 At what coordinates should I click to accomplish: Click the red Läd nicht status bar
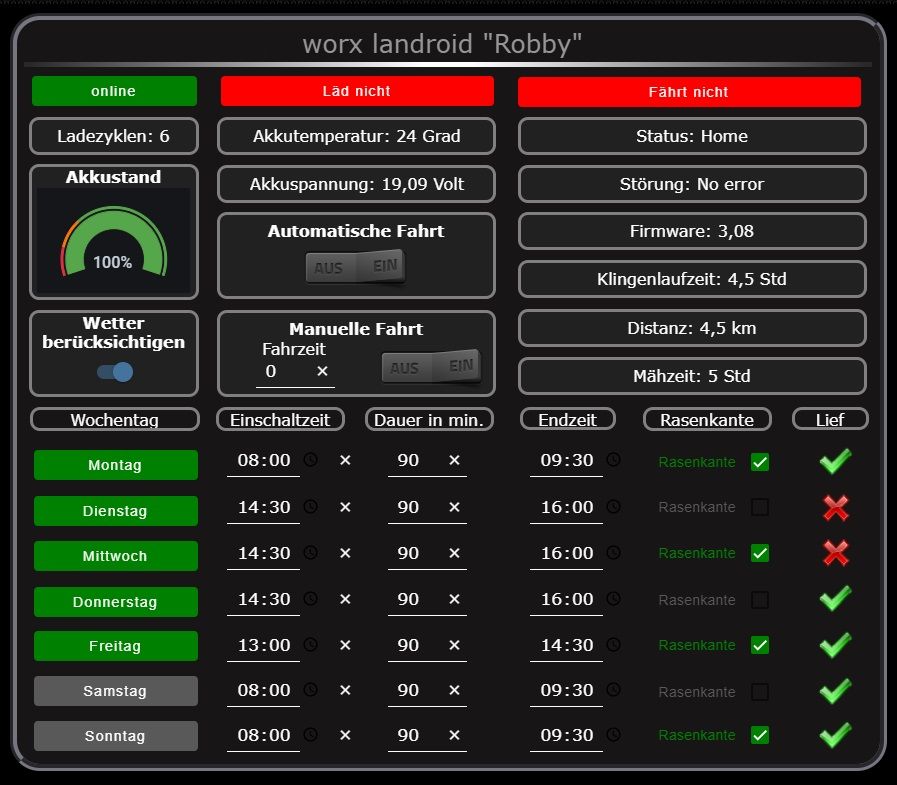(x=357, y=91)
